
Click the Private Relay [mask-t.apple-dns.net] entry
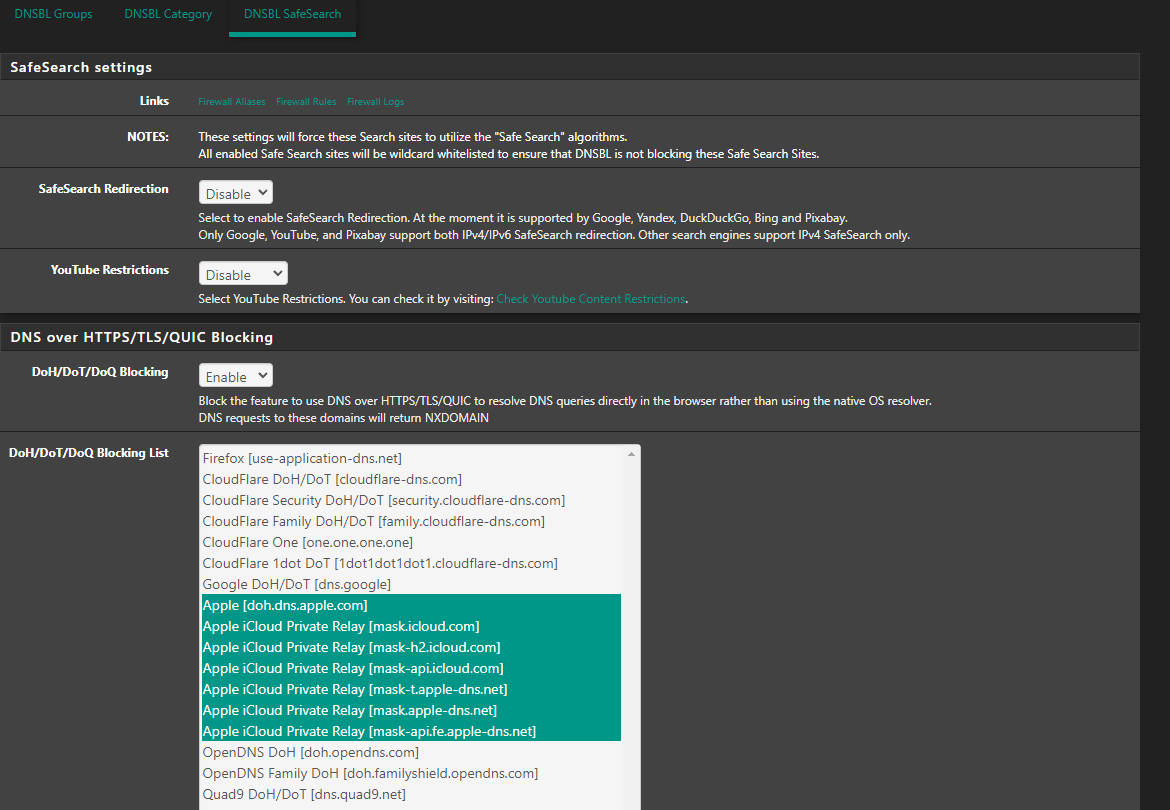point(411,689)
